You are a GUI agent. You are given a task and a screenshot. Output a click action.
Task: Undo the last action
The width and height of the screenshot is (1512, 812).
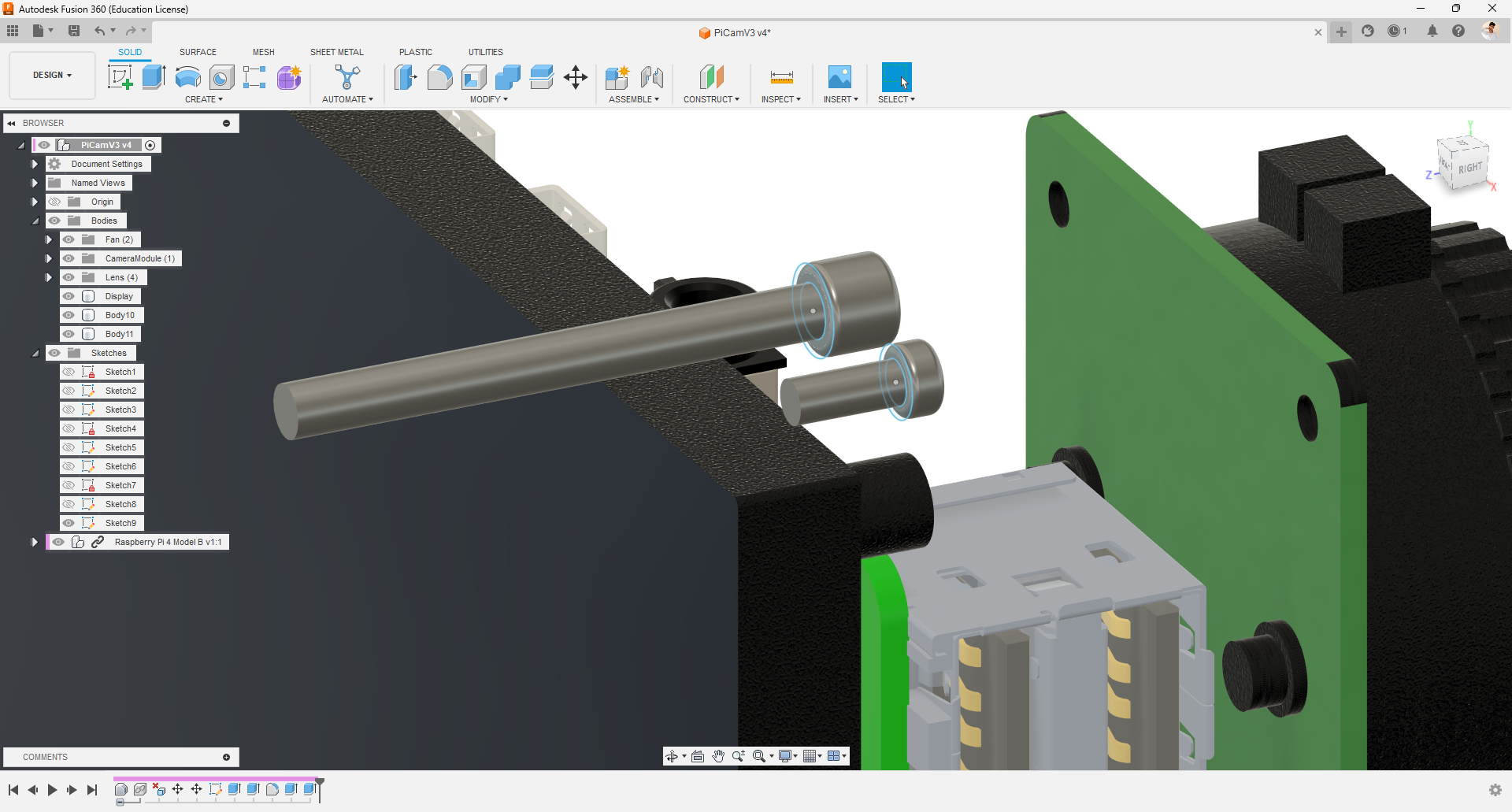click(100, 31)
